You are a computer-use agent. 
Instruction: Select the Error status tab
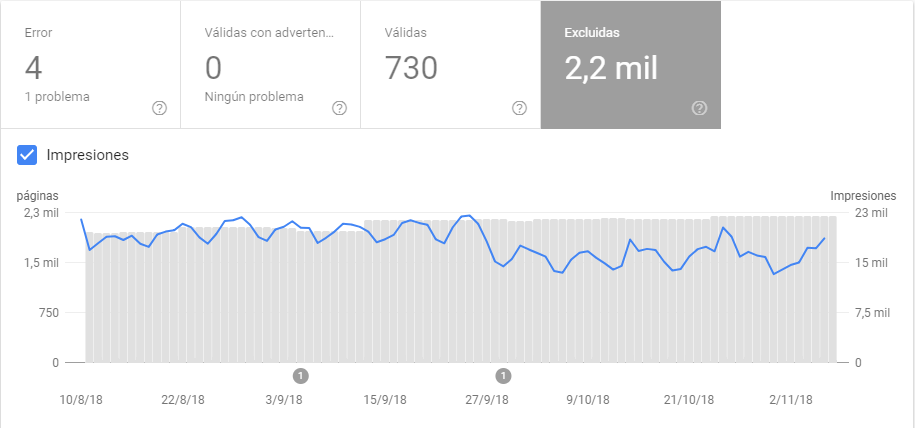click(x=90, y=64)
